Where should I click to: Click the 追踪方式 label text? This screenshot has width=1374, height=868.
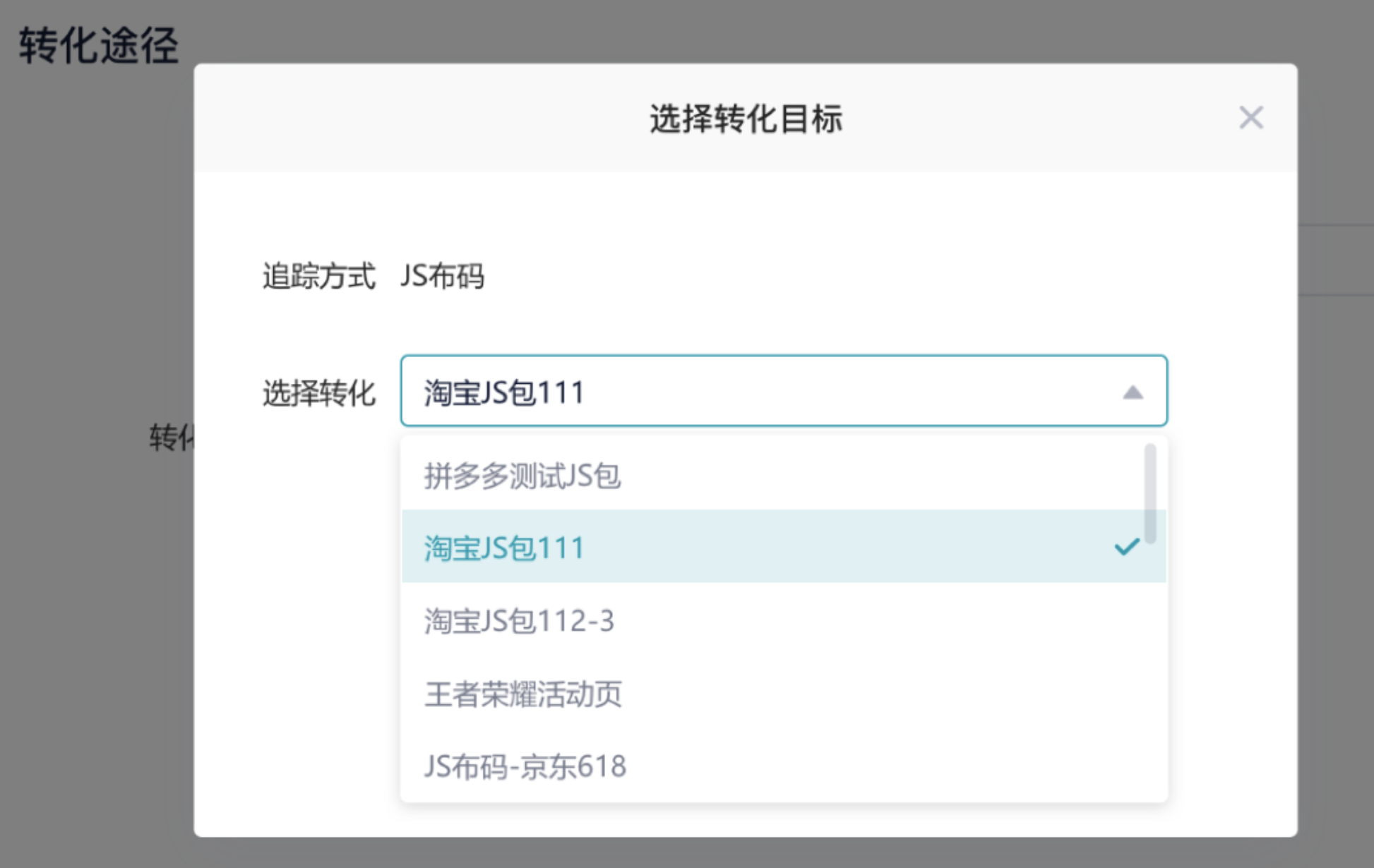coord(319,275)
